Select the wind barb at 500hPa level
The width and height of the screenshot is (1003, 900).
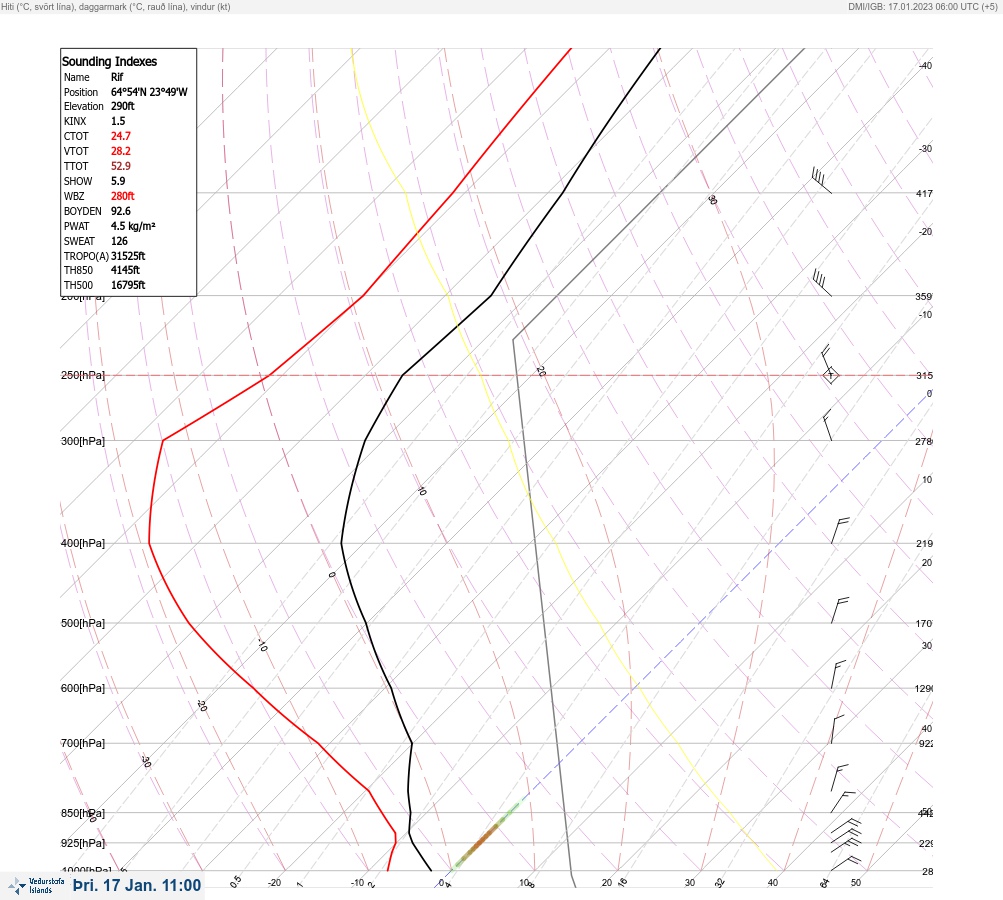pyautogui.click(x=840, y=610)
